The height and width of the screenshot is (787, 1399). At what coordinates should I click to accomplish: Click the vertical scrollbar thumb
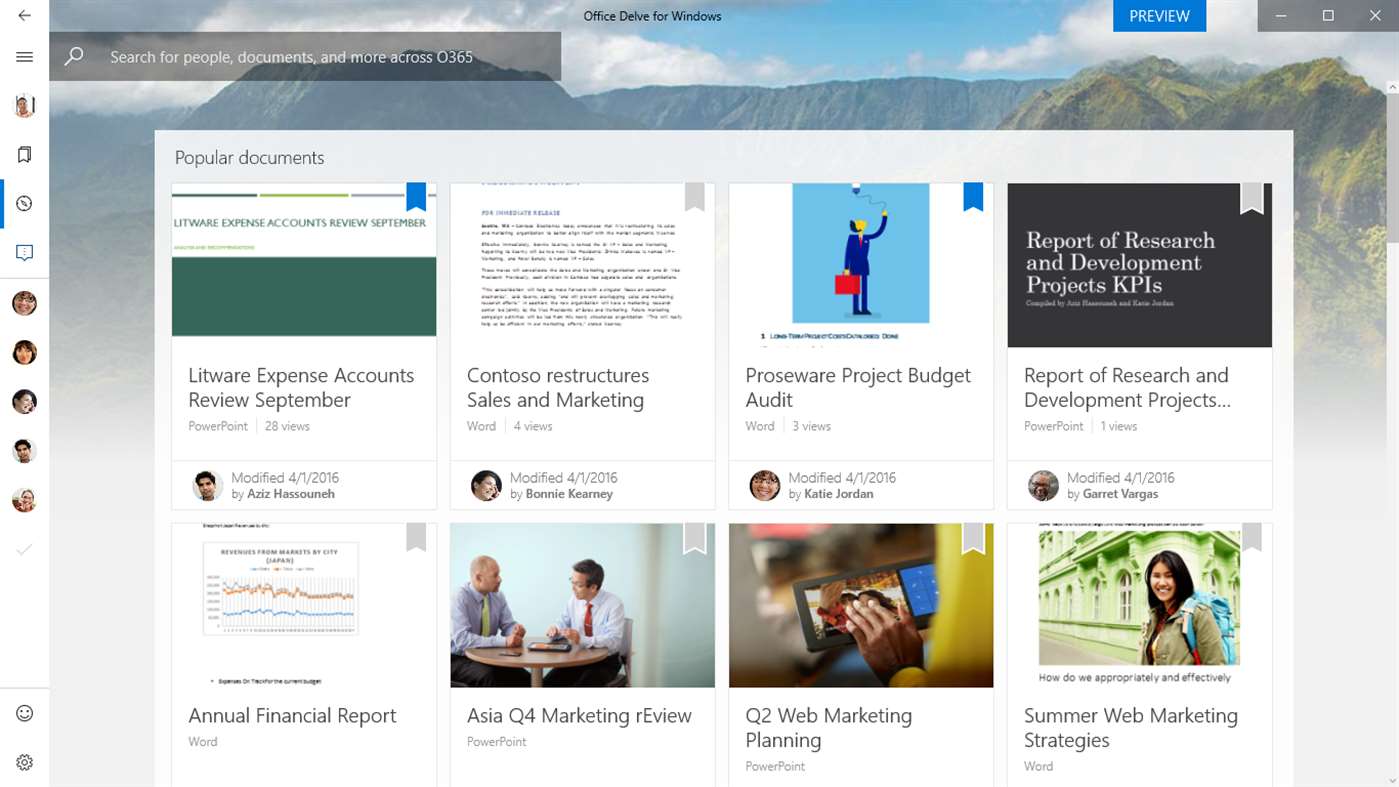point(1392,168)
